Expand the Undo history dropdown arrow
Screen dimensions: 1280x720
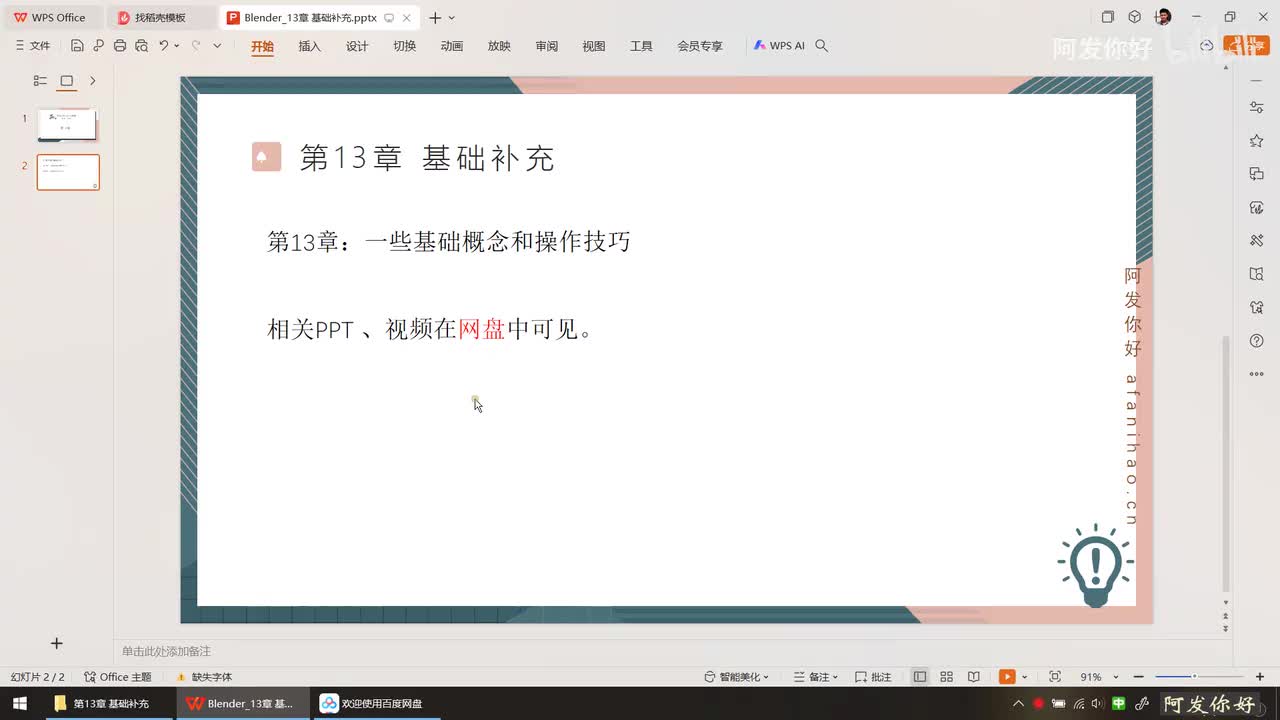point(177,46)
